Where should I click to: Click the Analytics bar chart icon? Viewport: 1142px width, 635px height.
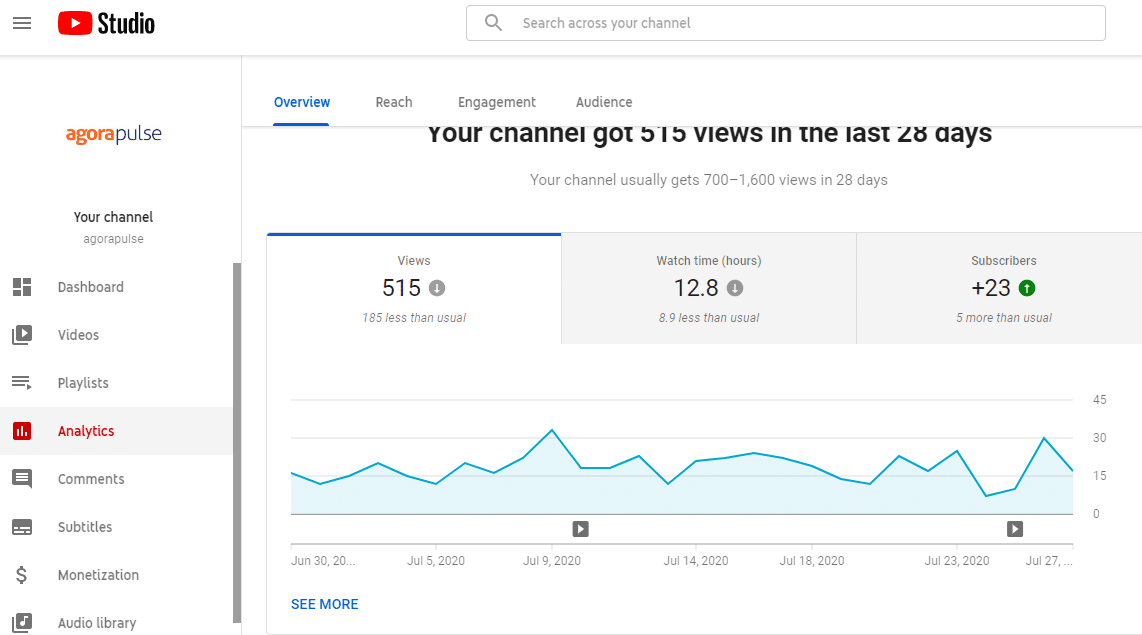pos(22,431)
